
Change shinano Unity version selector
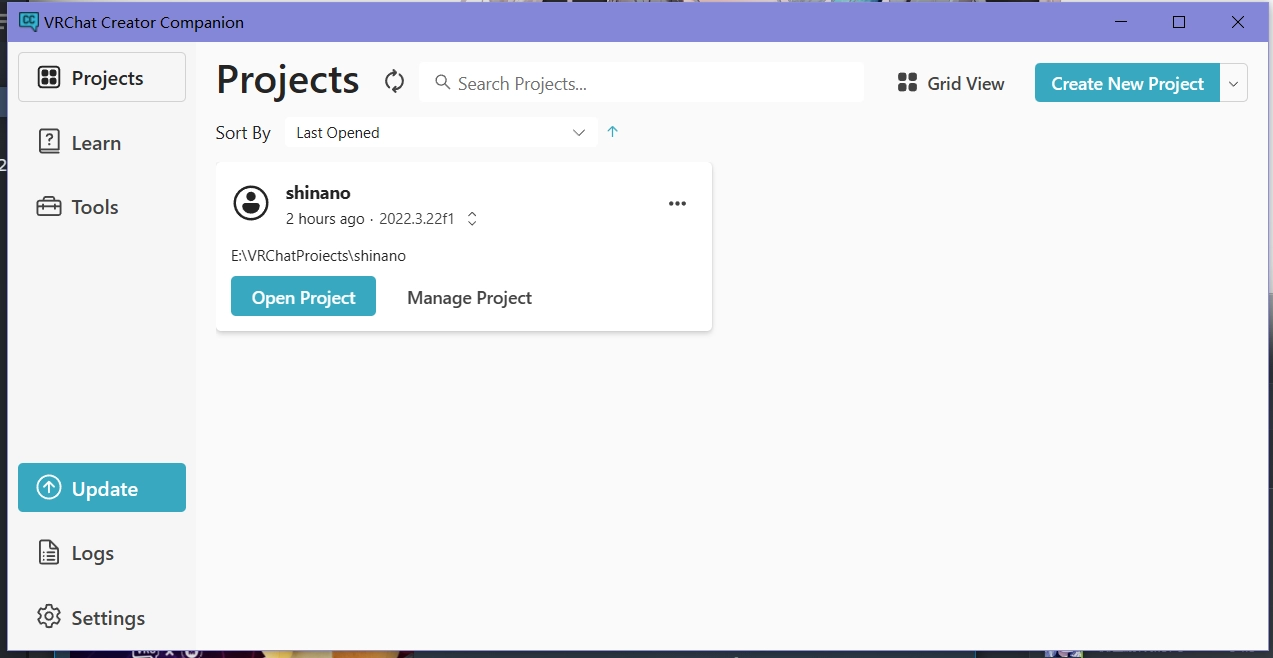pos(472,218)
